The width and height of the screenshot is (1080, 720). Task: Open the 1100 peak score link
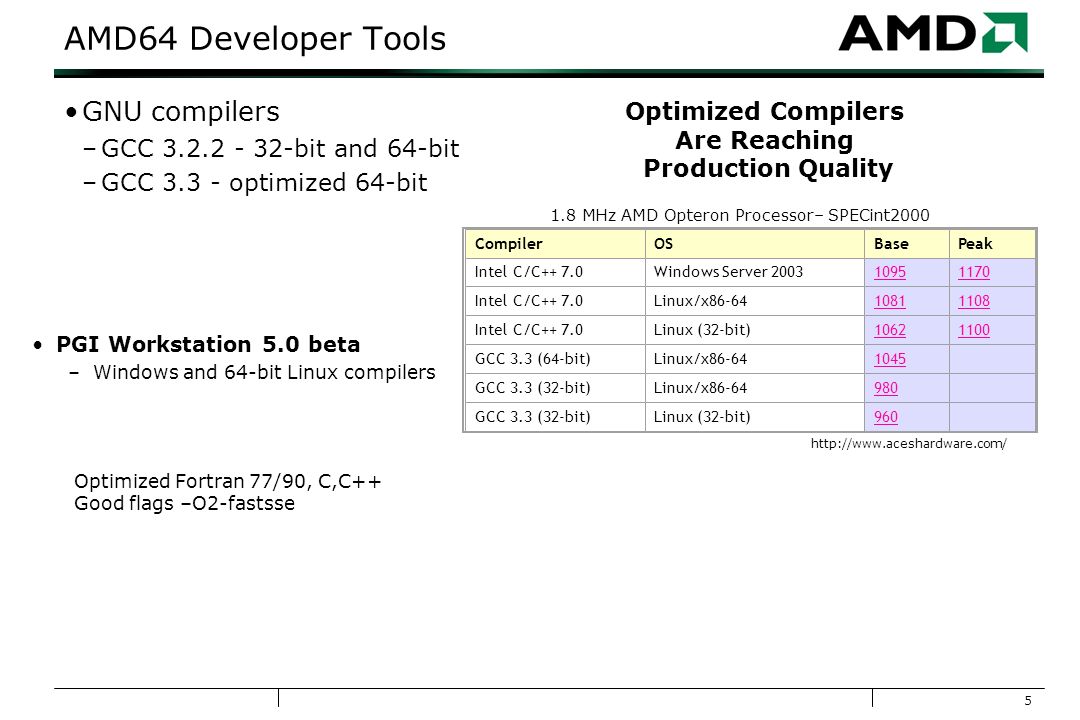973,330
